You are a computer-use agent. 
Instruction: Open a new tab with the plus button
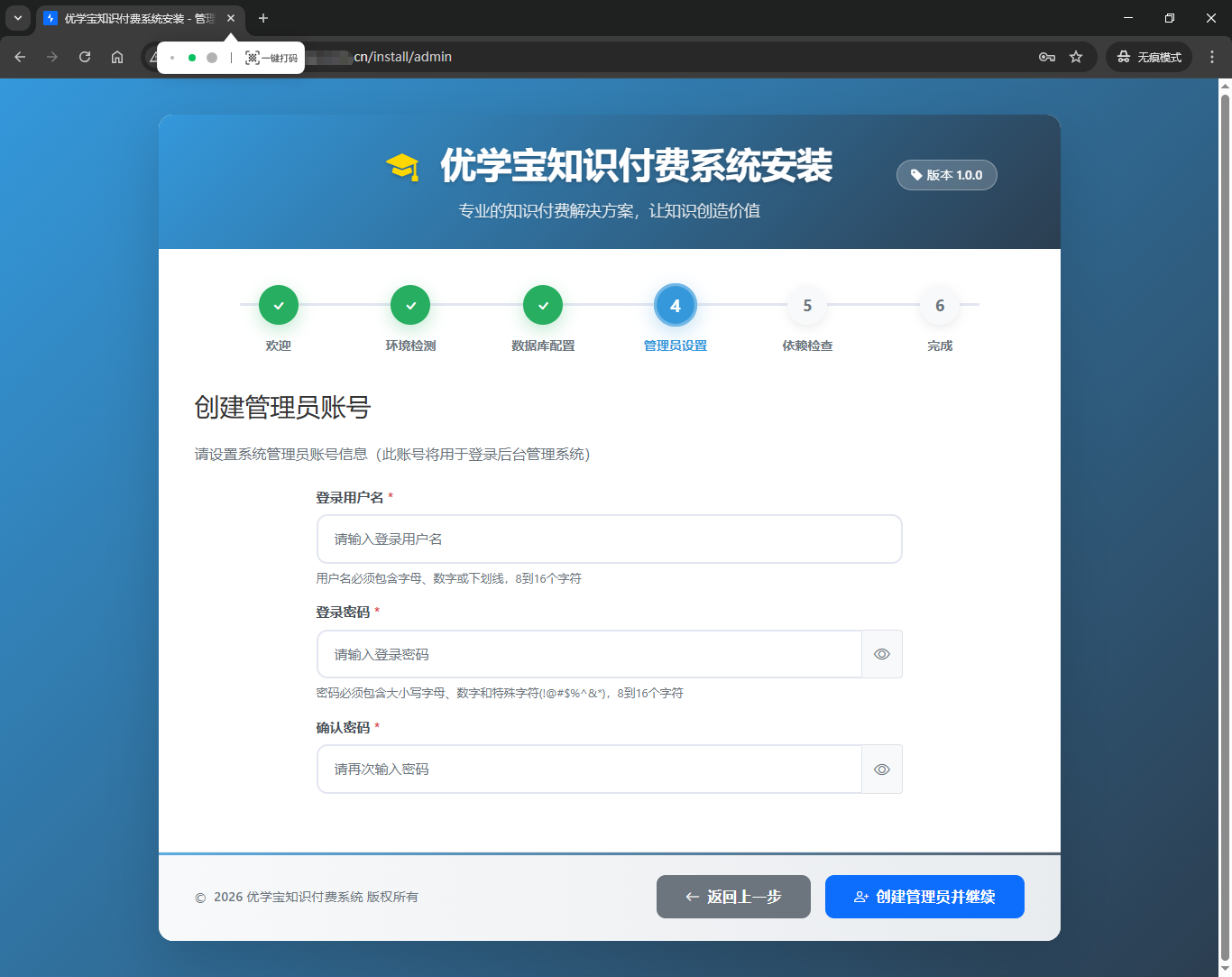[x=262, y=18]
